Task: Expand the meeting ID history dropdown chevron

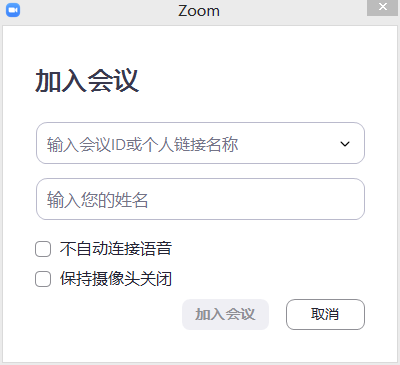Action: point(345,144)
